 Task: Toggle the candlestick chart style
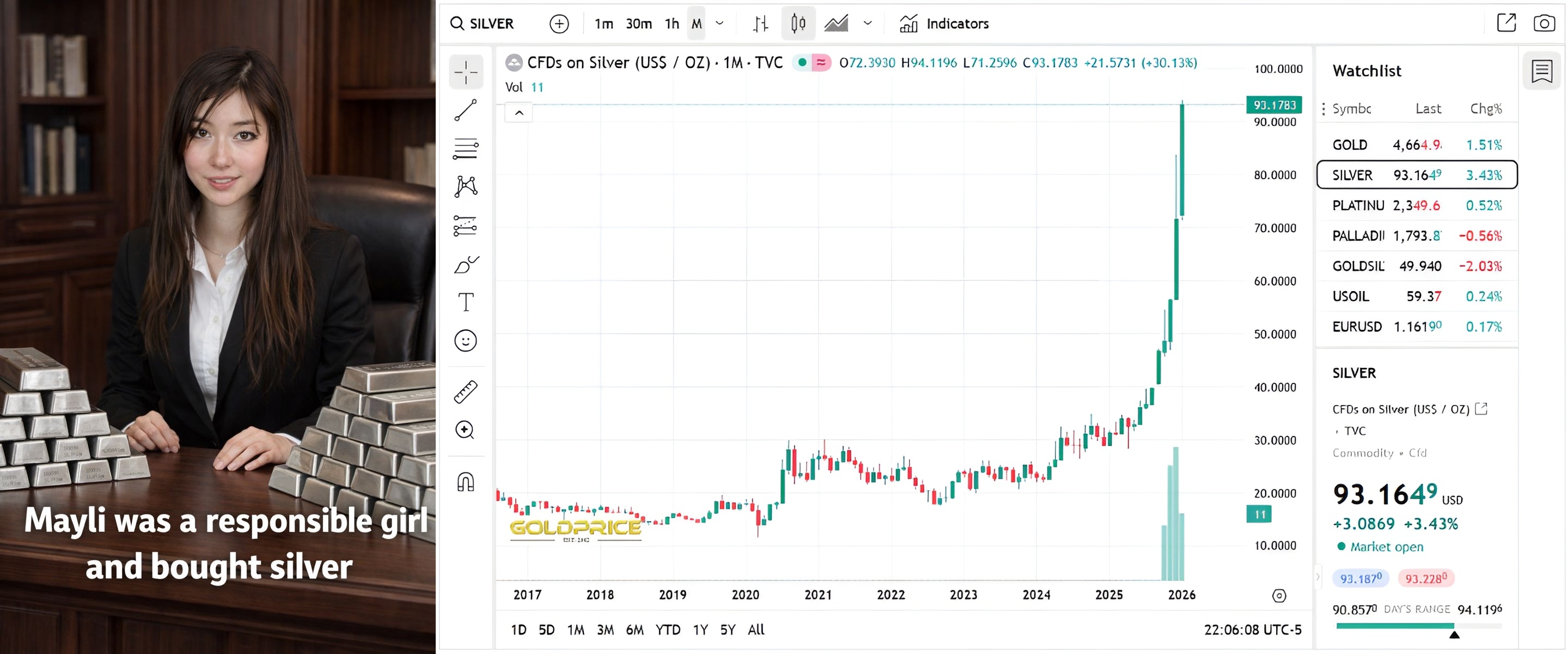[x=798, y=24]
